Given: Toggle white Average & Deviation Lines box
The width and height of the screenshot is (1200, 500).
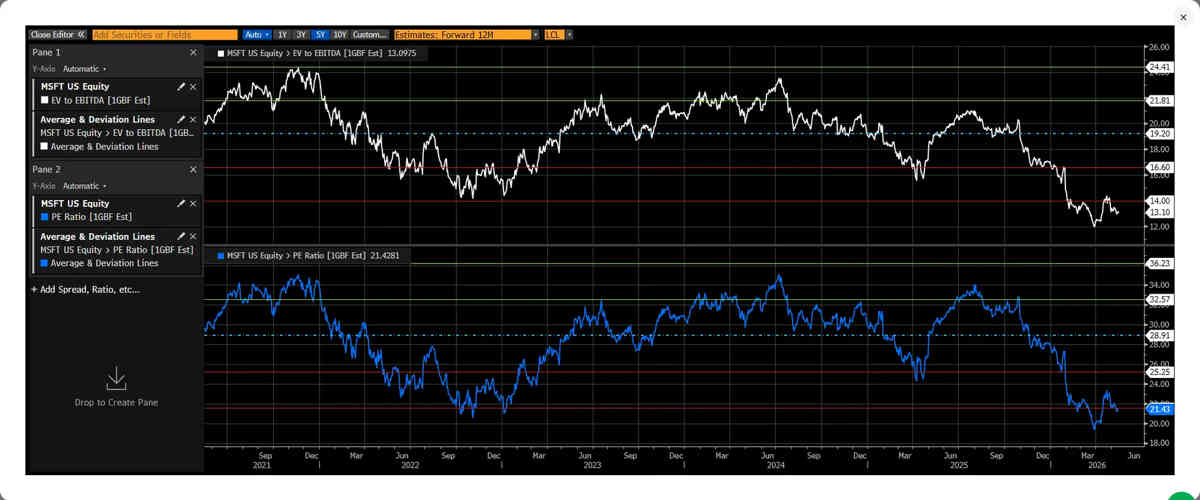Looking at the screenshot, I should pos(44,146).
